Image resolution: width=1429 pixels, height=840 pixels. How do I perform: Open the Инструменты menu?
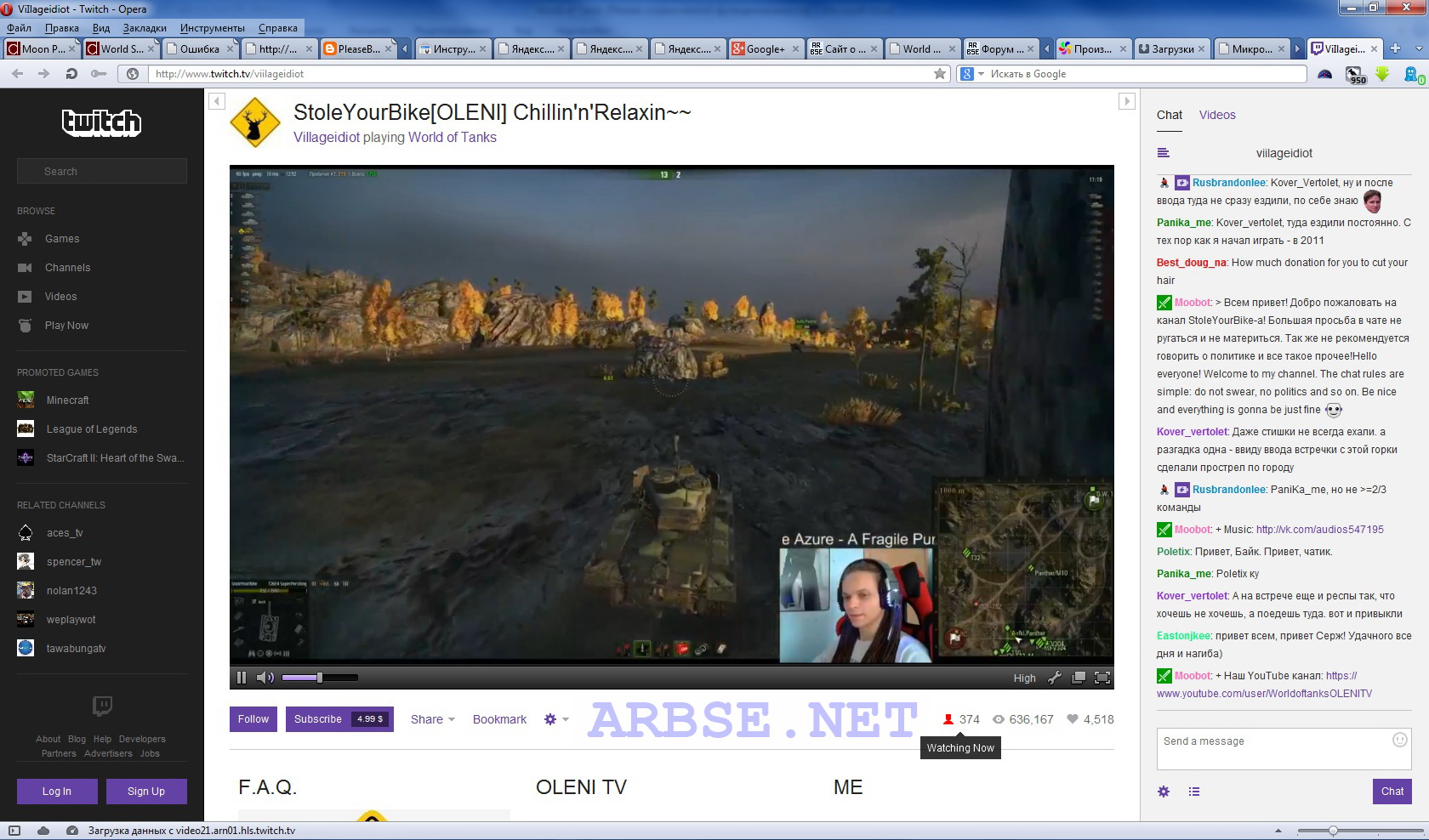point(213,28)
